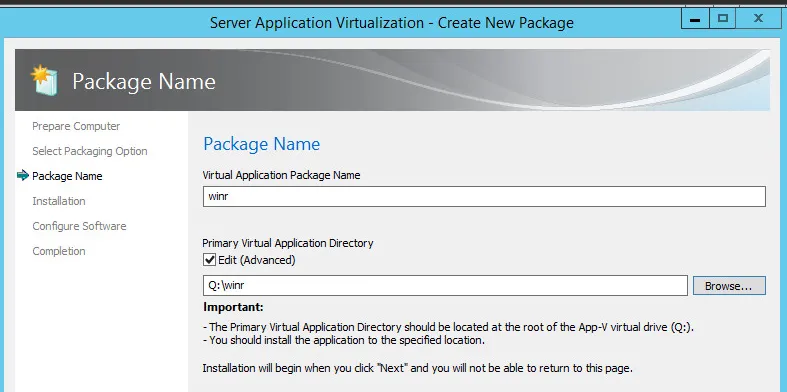787x392 pixels.
Task: Click the package wizard icon in the header
Action: coord(44,80)
